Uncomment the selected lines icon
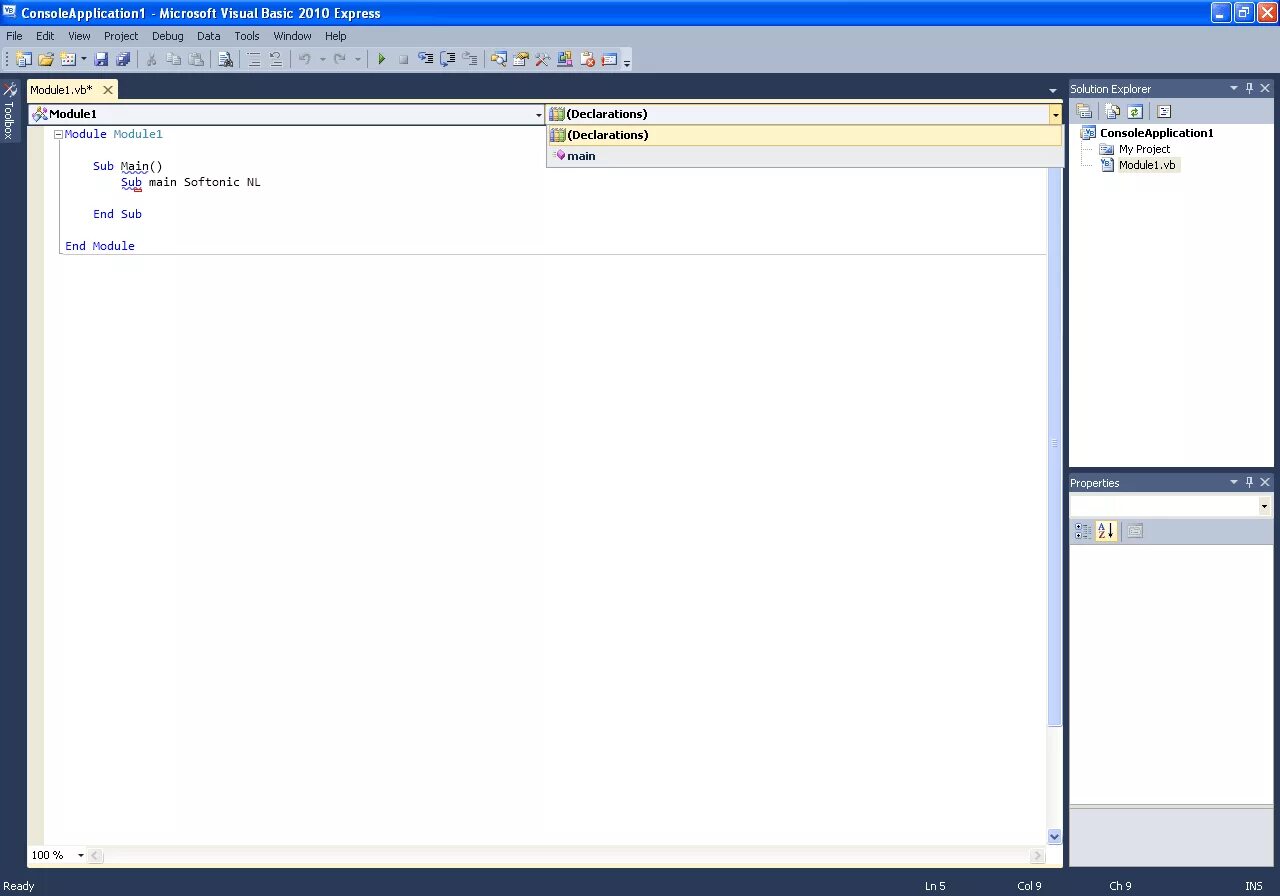This screenshot has height=896, width=1280. [276, 59]
